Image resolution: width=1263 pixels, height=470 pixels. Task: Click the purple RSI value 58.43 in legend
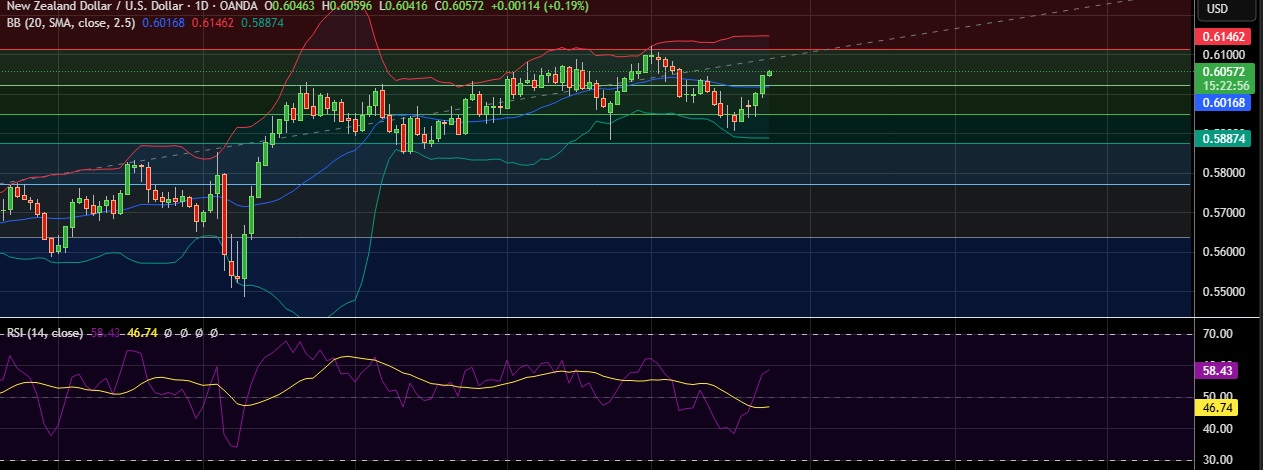pos(107,332)
